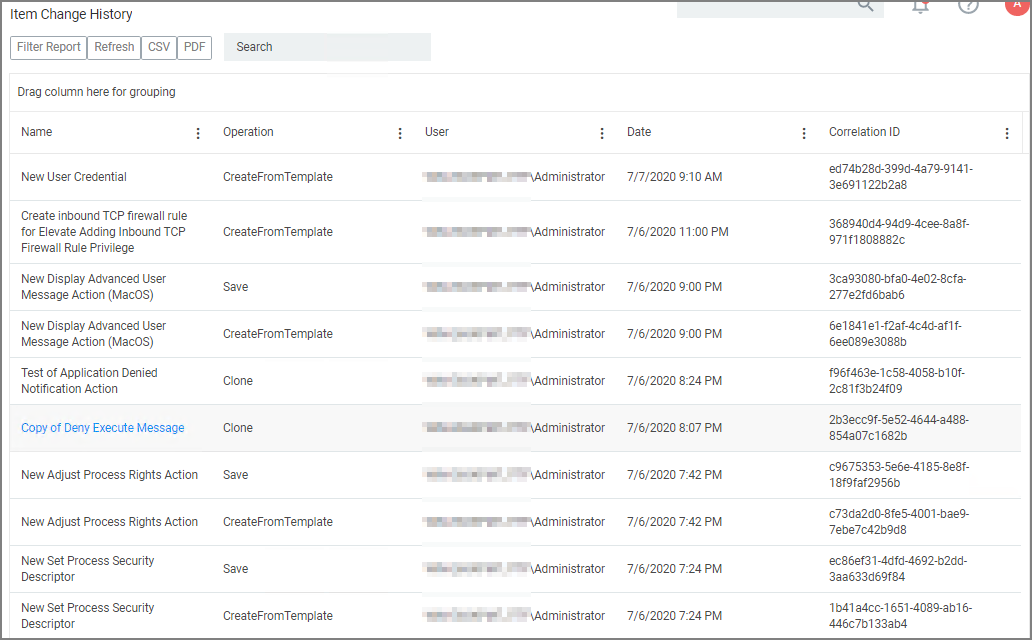1032x640 pixels.
Task: Open the Correlation ID column options menu
Action: 1006,134
